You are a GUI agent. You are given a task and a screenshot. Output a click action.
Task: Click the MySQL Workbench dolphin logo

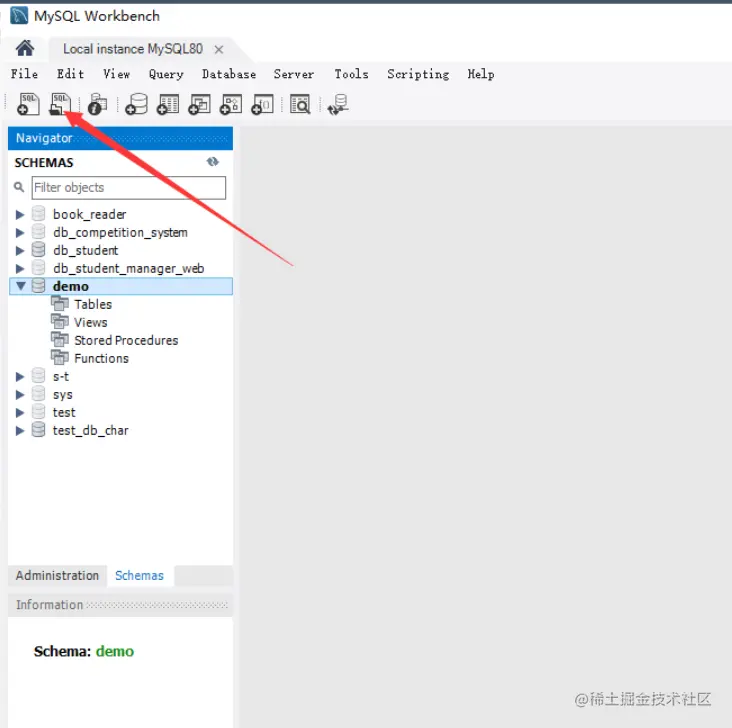[19, 15]
